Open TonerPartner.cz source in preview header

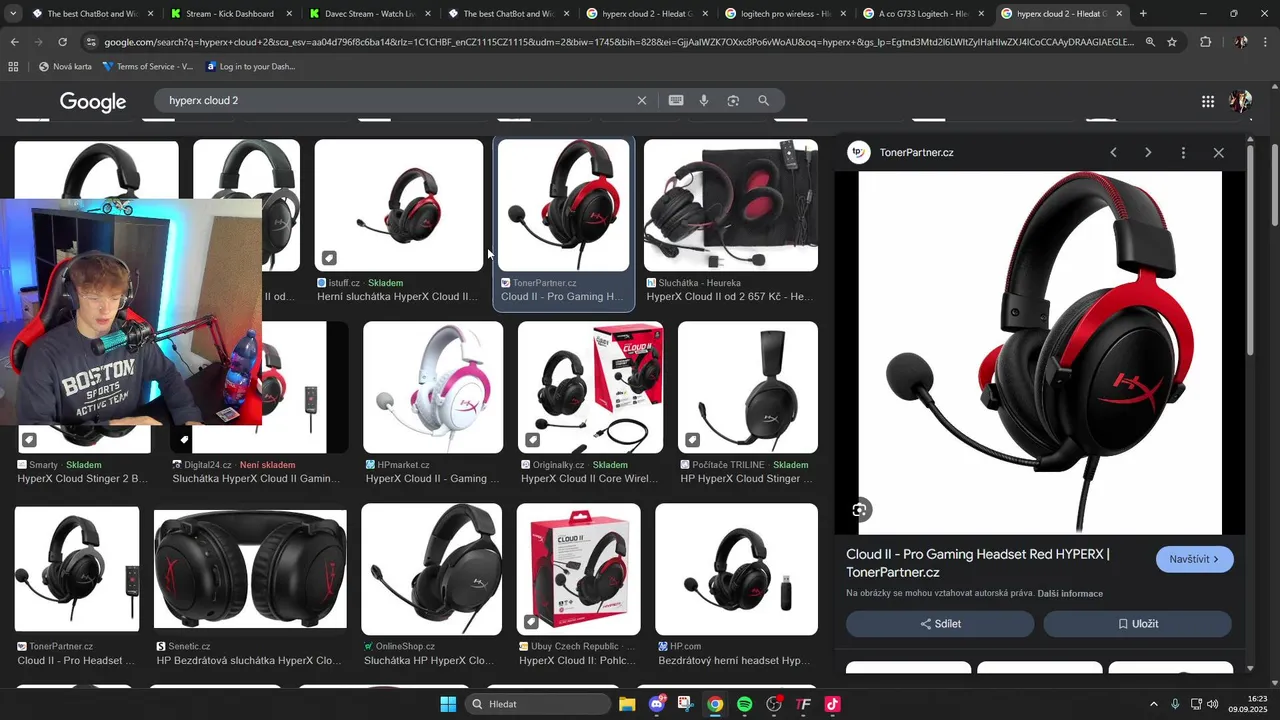coord(916,153)
